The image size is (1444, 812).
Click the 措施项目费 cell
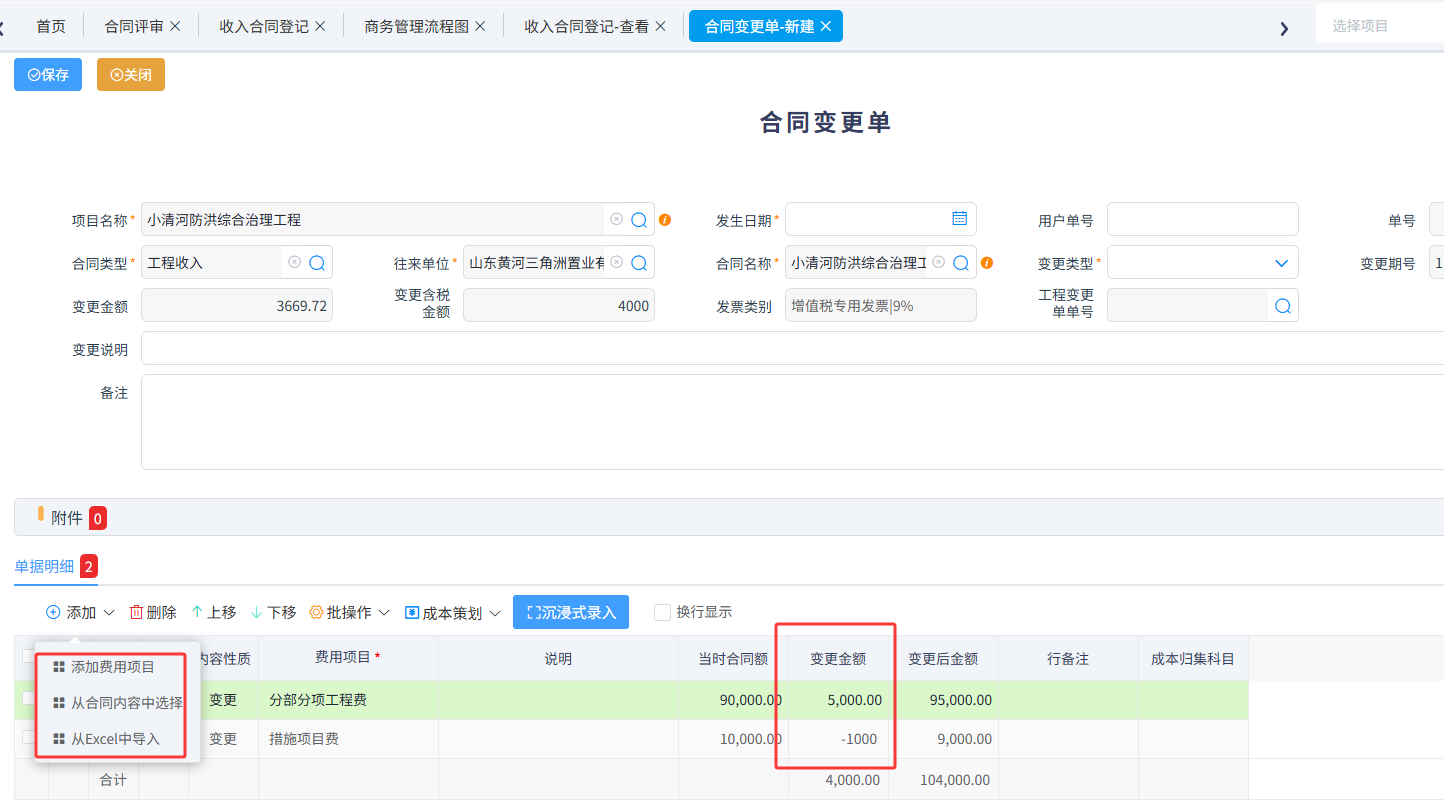(x=349, y=739)
